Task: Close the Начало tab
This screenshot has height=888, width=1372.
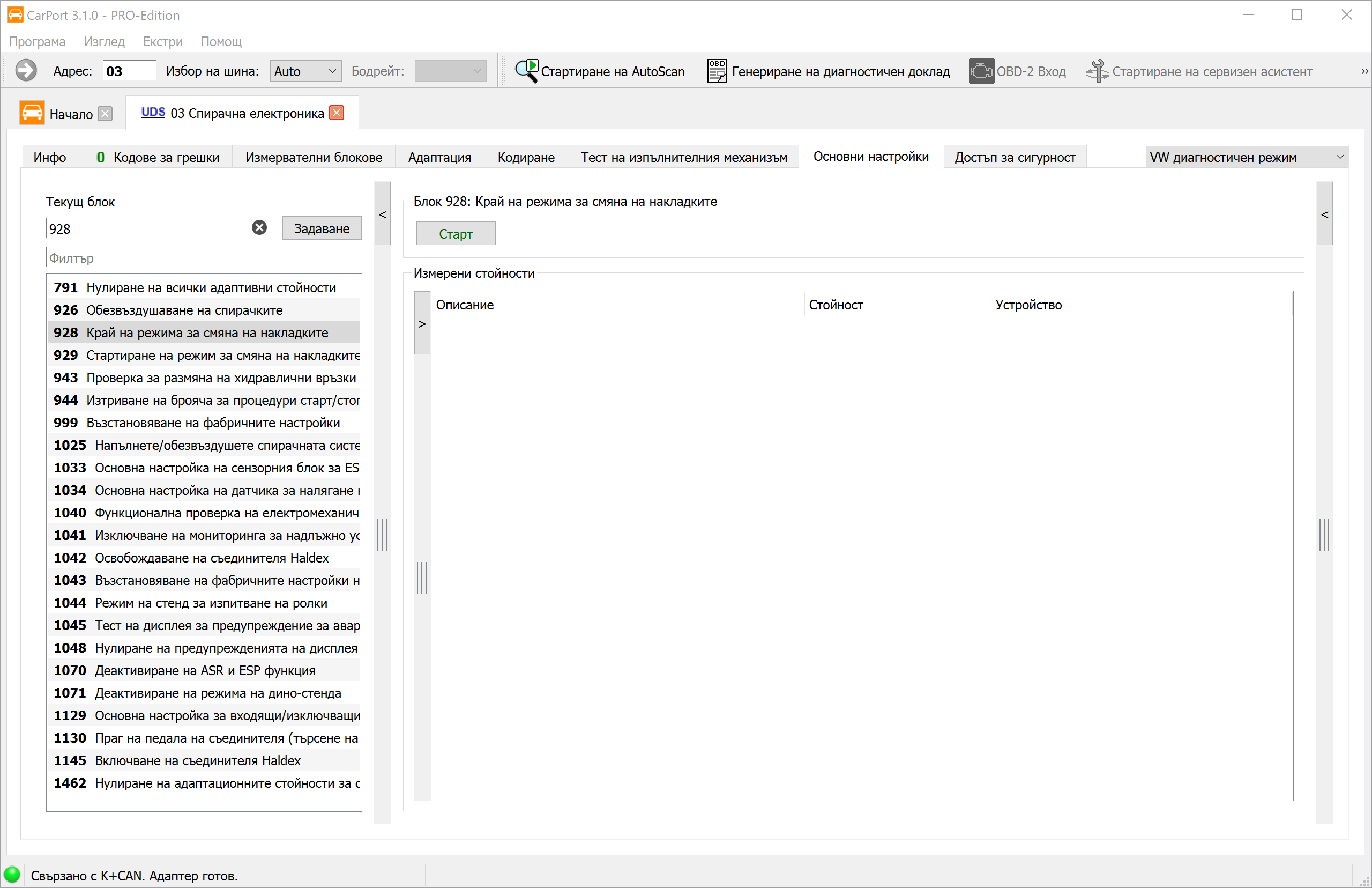Action: coord(105,114)
